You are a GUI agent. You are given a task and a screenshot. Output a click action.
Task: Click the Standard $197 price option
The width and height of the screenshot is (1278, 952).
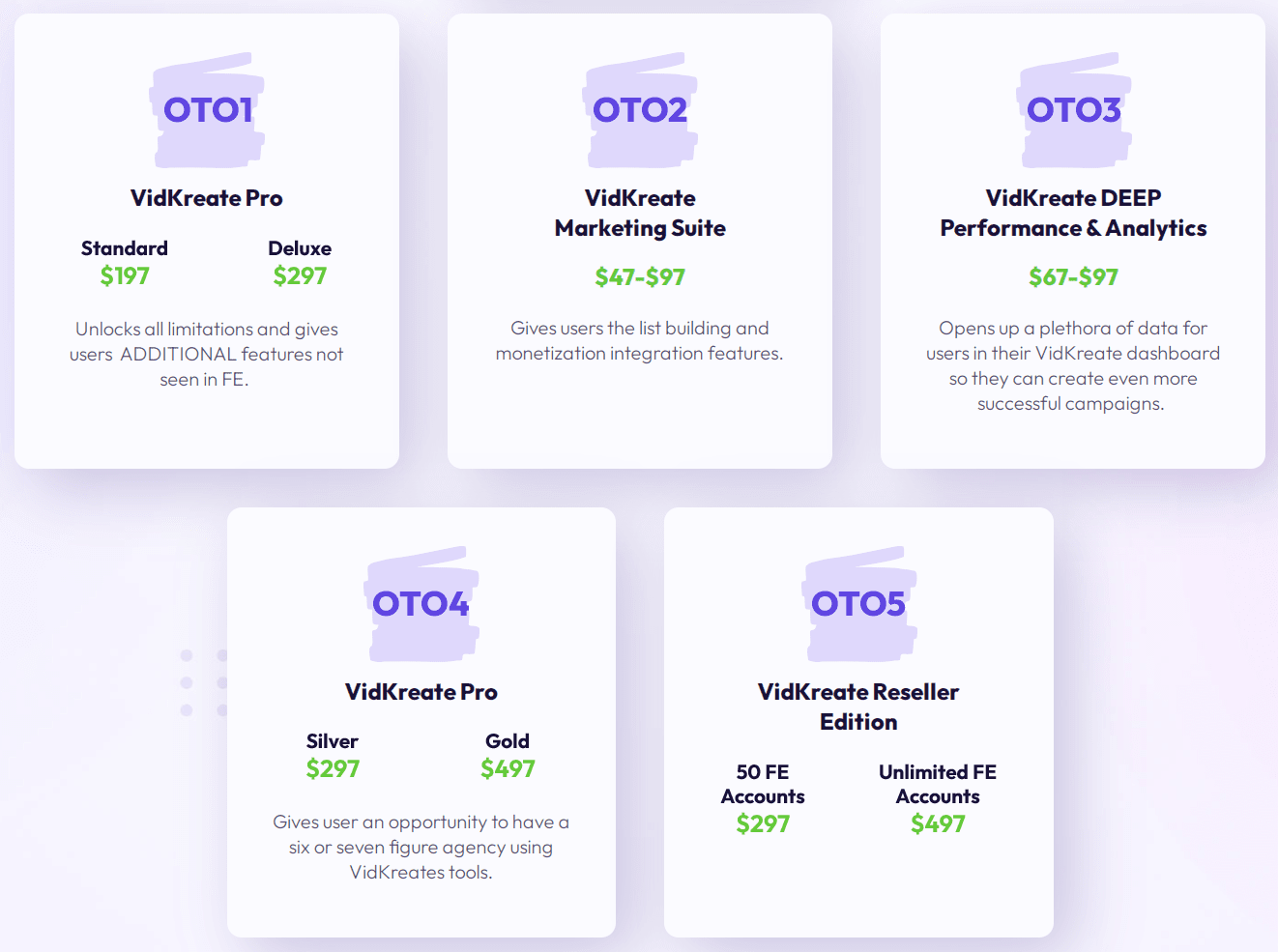pos(125,263)
